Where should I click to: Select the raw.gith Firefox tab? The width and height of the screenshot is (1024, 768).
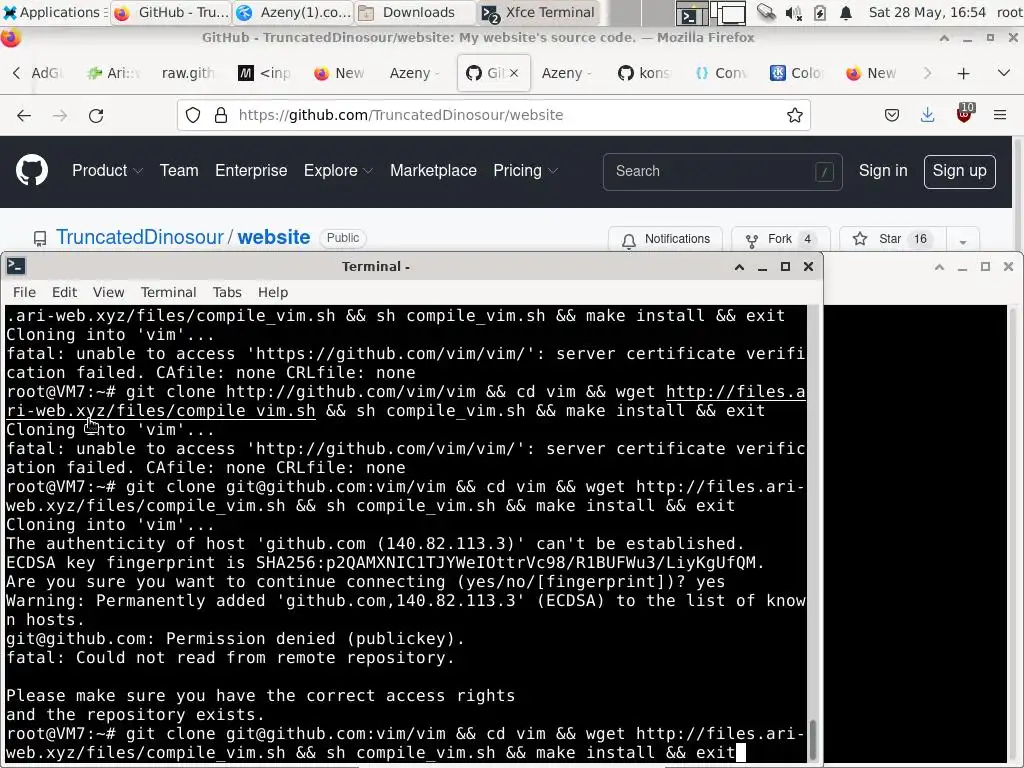tap(188, 73)
